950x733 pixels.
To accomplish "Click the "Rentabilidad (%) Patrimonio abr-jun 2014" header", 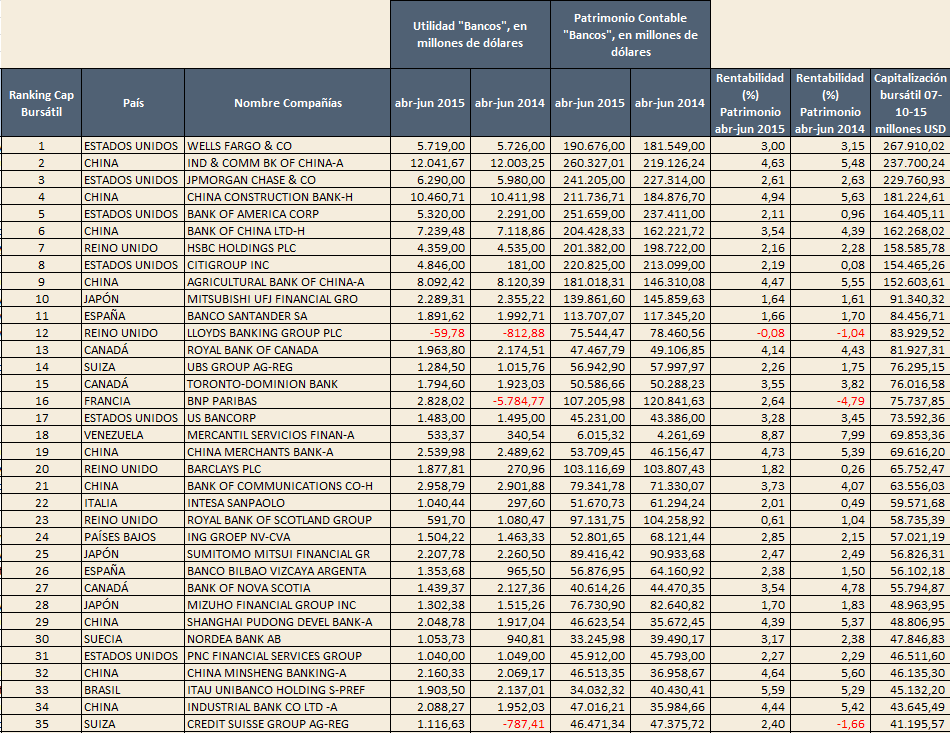I will (x=830, y=103).
